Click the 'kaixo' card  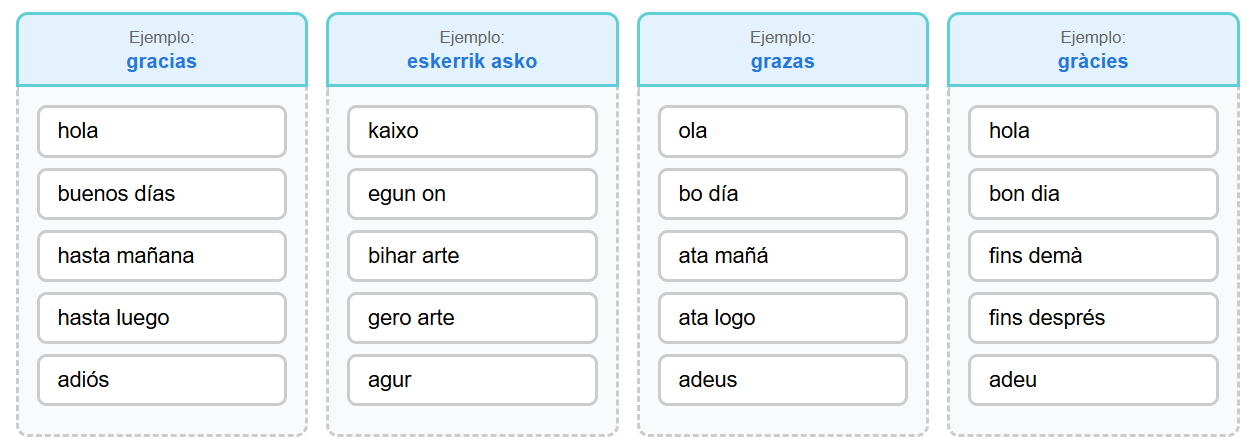click(x=472, y=131)
